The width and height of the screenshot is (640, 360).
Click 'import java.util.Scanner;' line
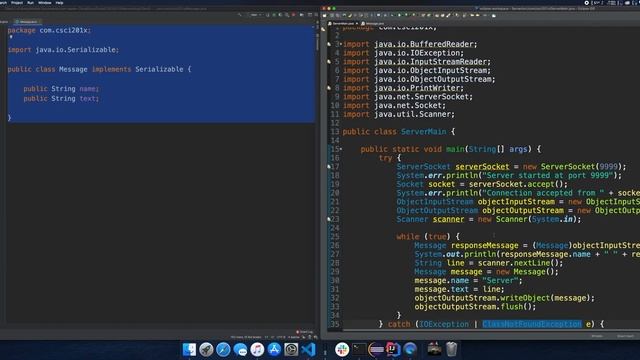(x=399, y=114)
